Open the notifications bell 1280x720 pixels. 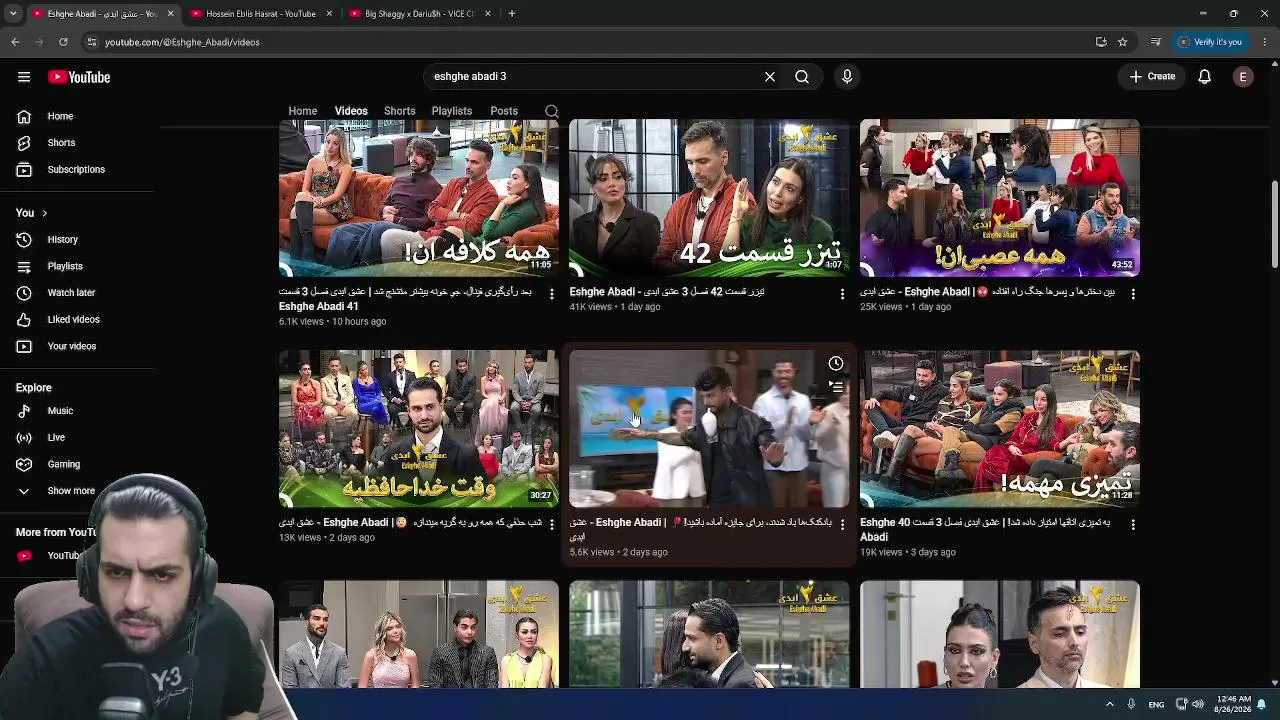(x=1205, y=77)
